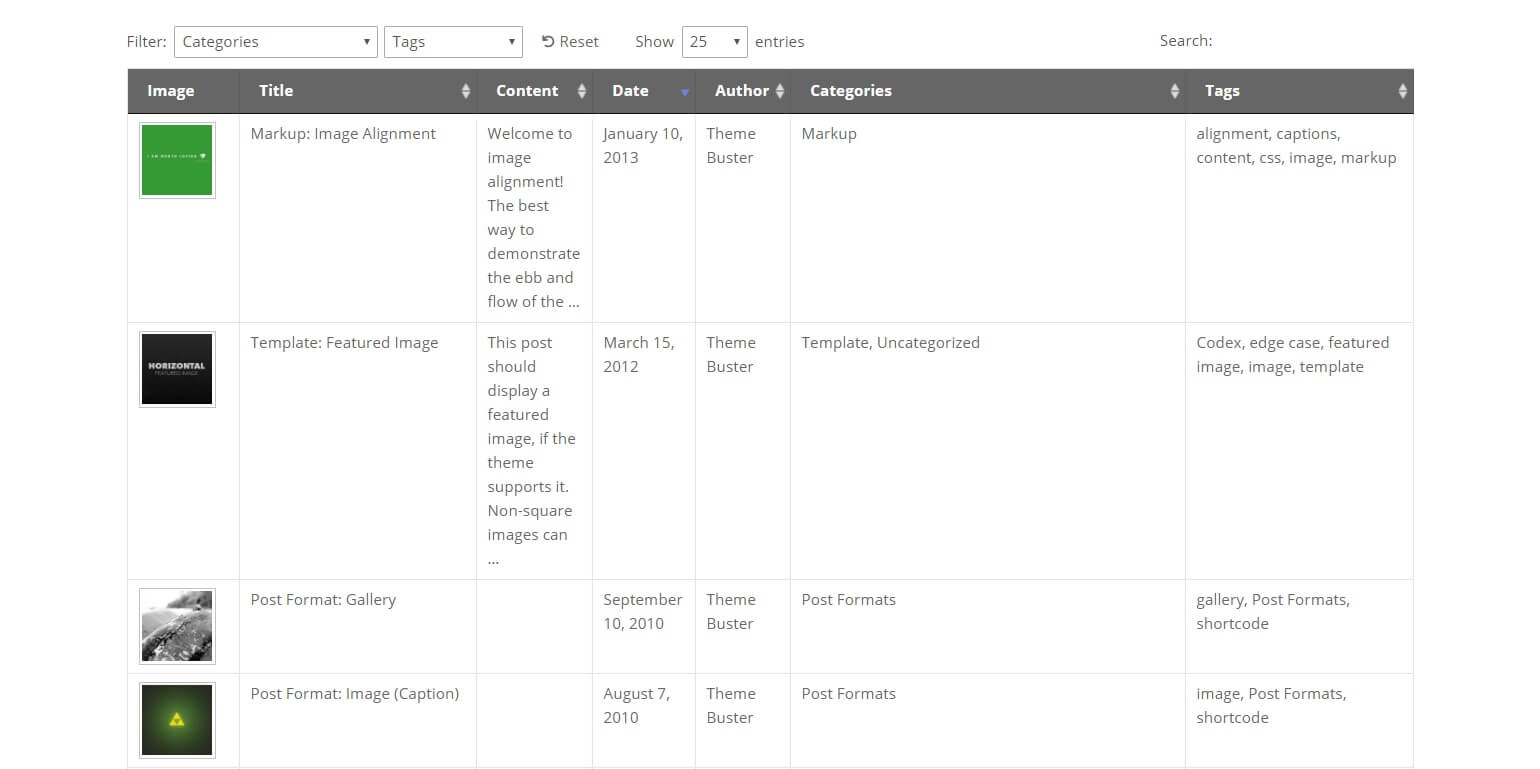This screenshot has height=769, width=1540.
Task: Select the Date column header
Action: click(630, 91)
